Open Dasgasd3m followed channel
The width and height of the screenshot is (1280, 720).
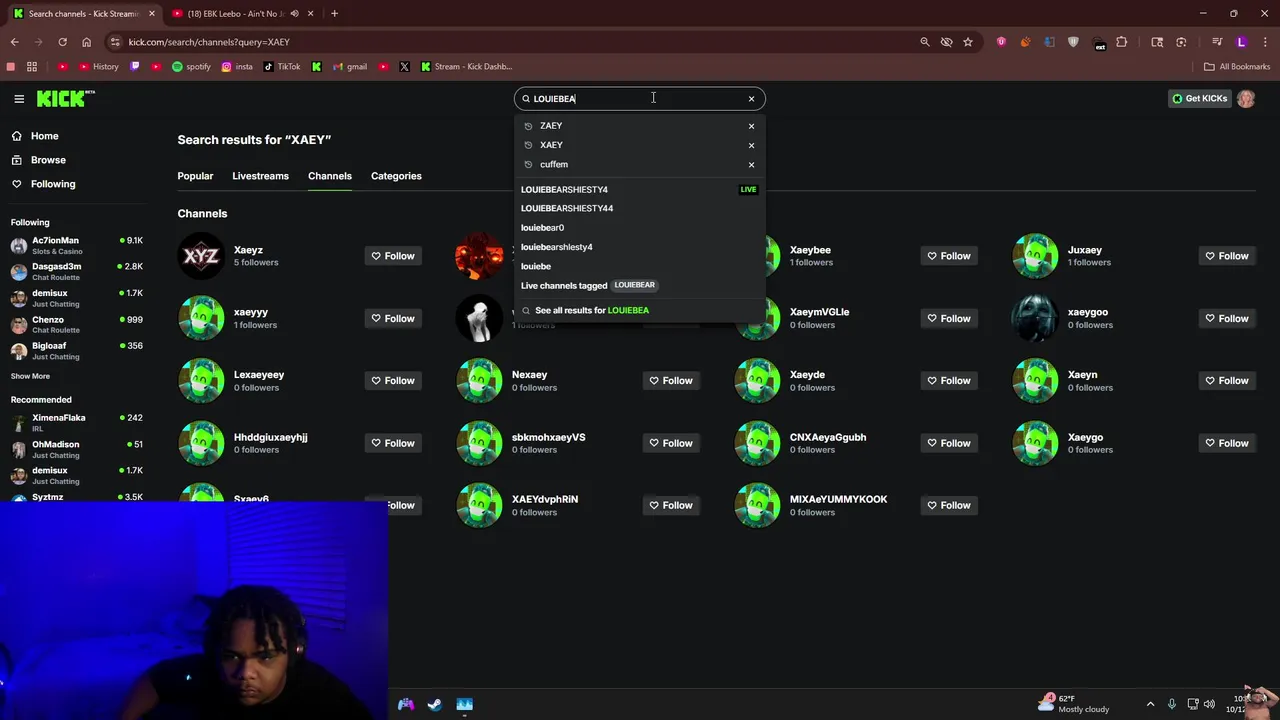point(76,272)
